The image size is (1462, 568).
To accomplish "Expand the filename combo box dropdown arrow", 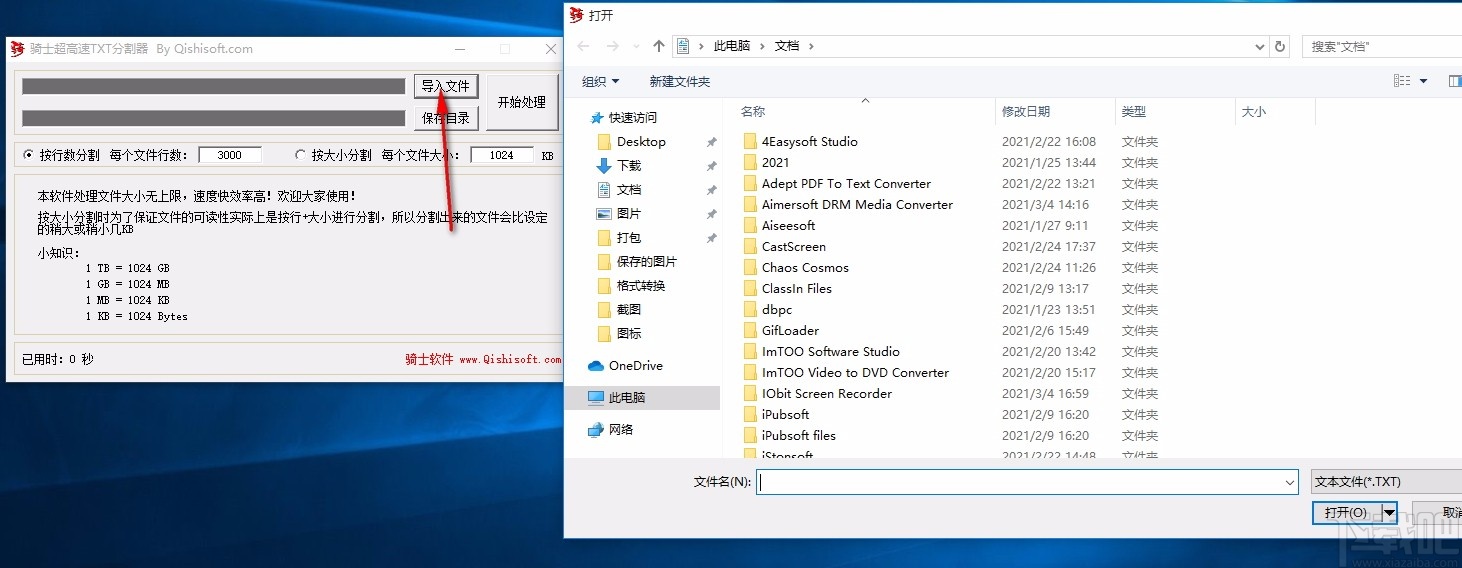I will click(1290, 482).
